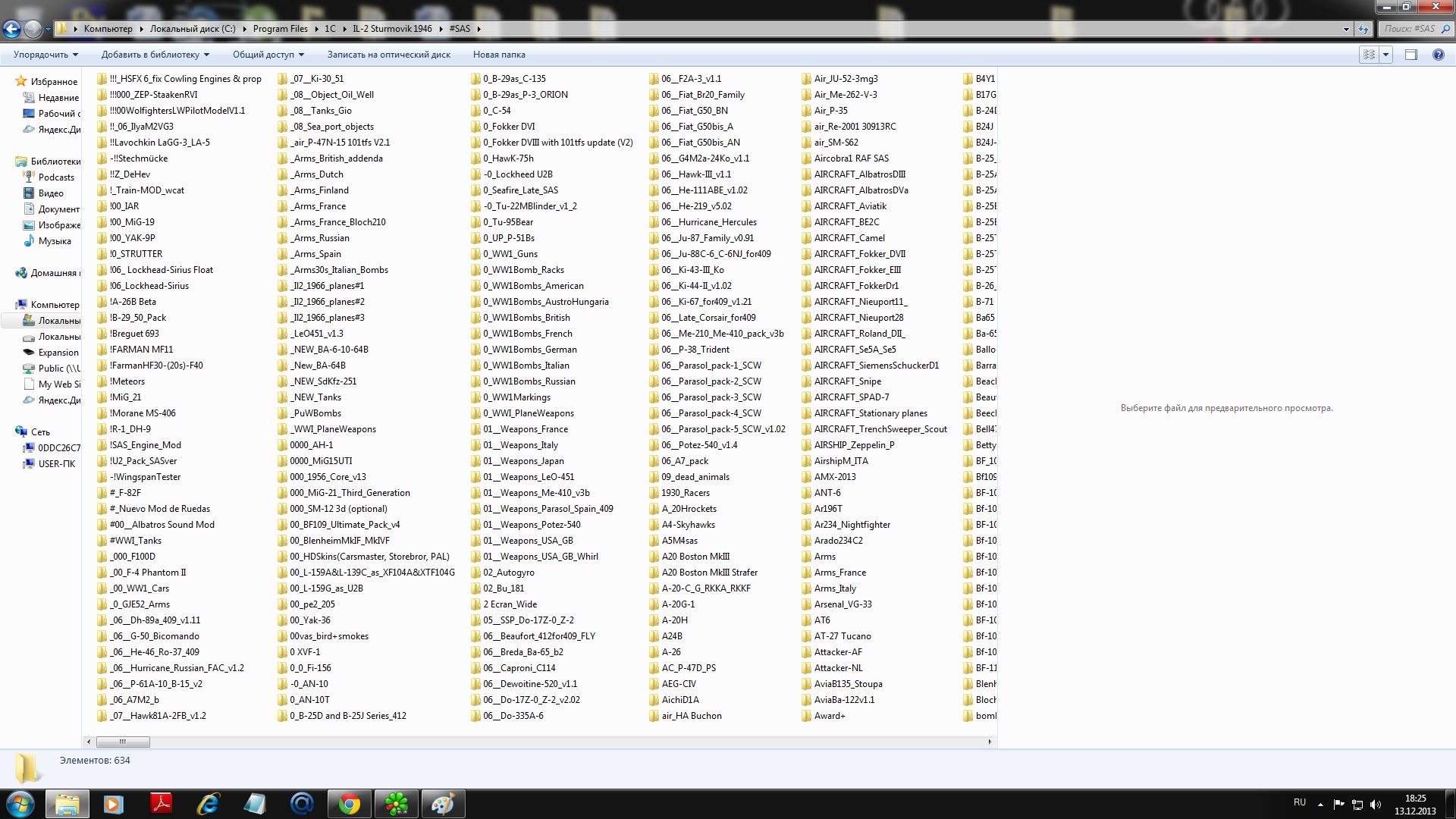Open the view options dropdown arrow
Viewport: 1456px width, 819px height.
coord(1386,55)
